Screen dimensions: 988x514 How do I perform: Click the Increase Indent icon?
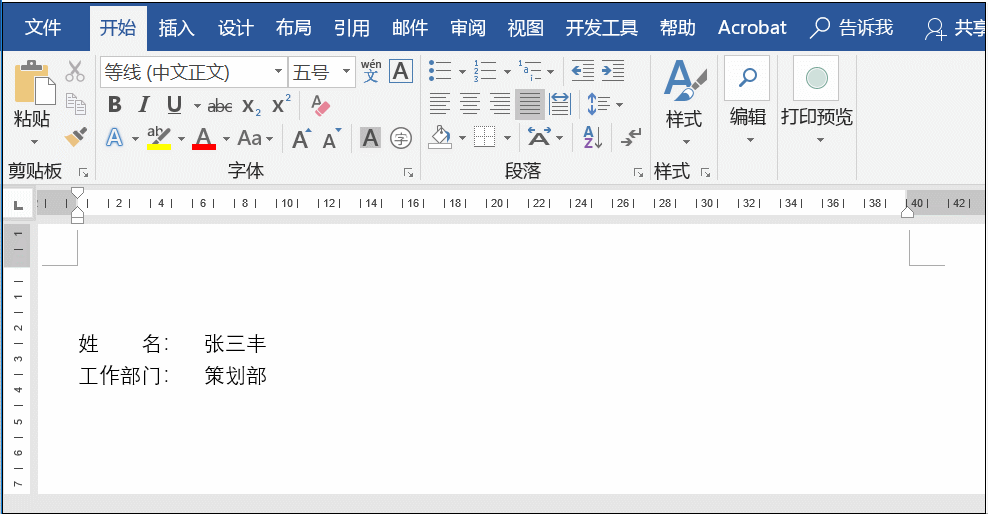613,72
